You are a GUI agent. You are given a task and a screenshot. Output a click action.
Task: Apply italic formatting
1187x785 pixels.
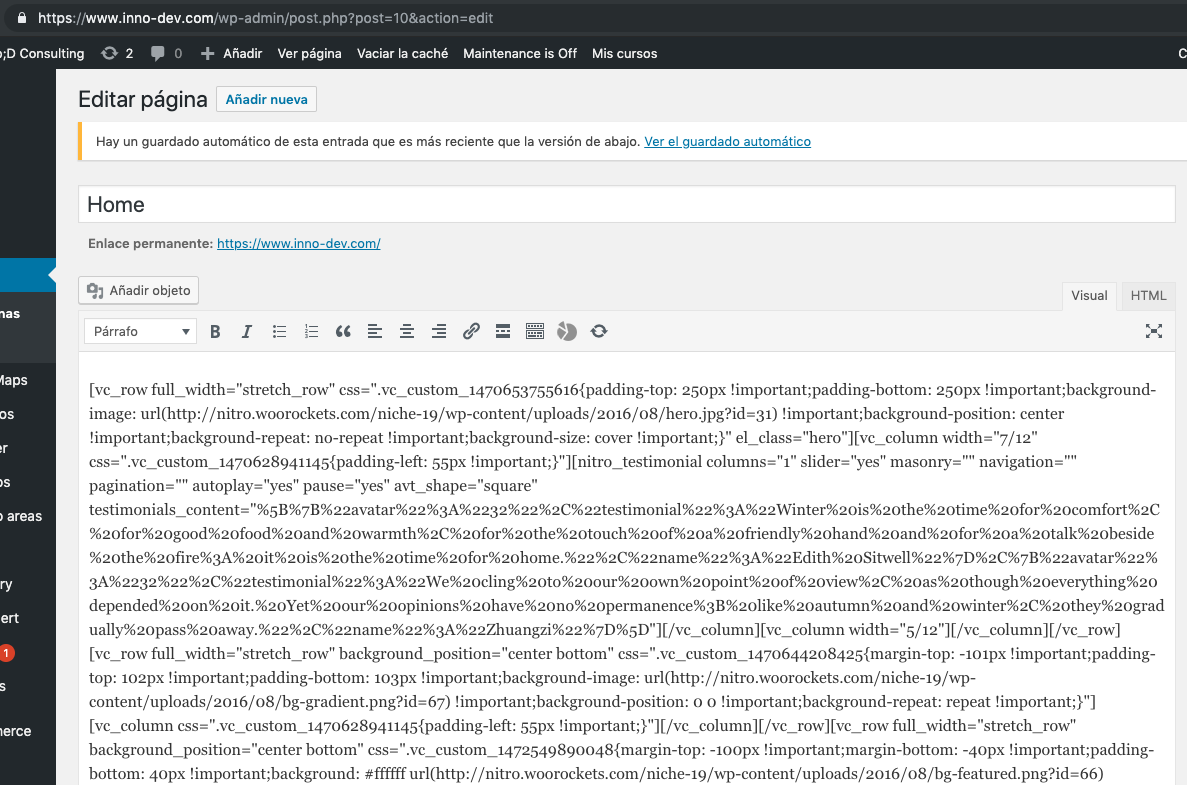(247, 332)
